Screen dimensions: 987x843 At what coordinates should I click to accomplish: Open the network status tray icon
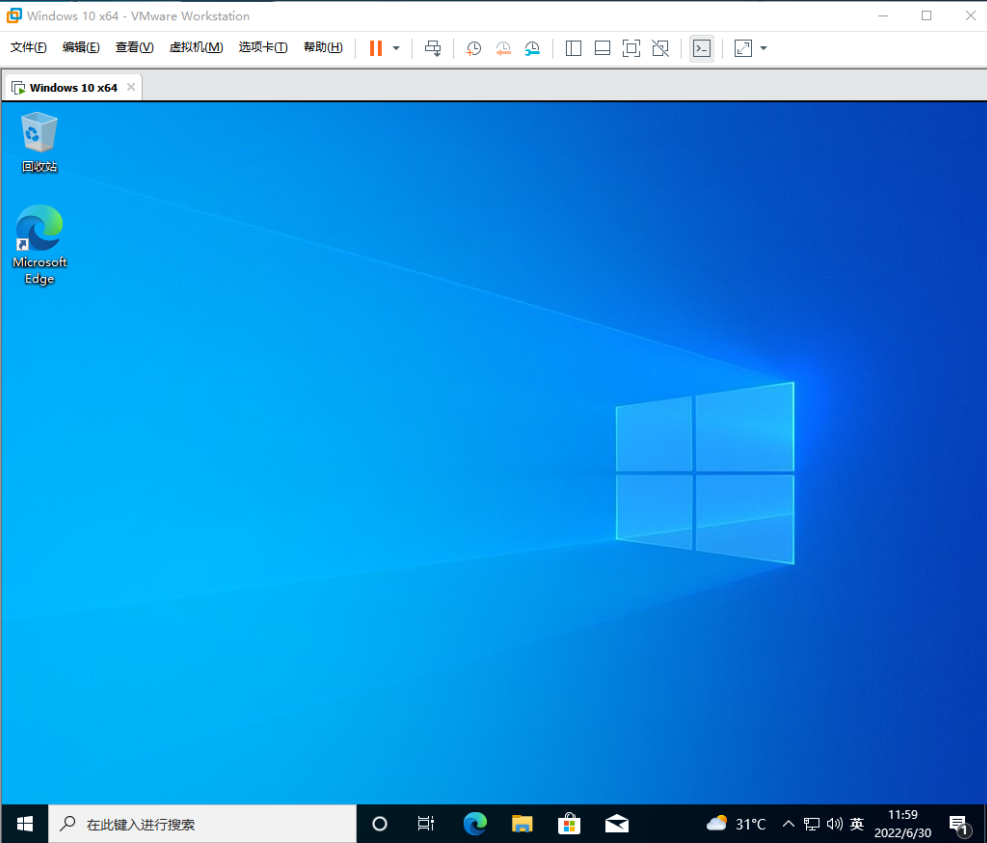click(812, 823)
